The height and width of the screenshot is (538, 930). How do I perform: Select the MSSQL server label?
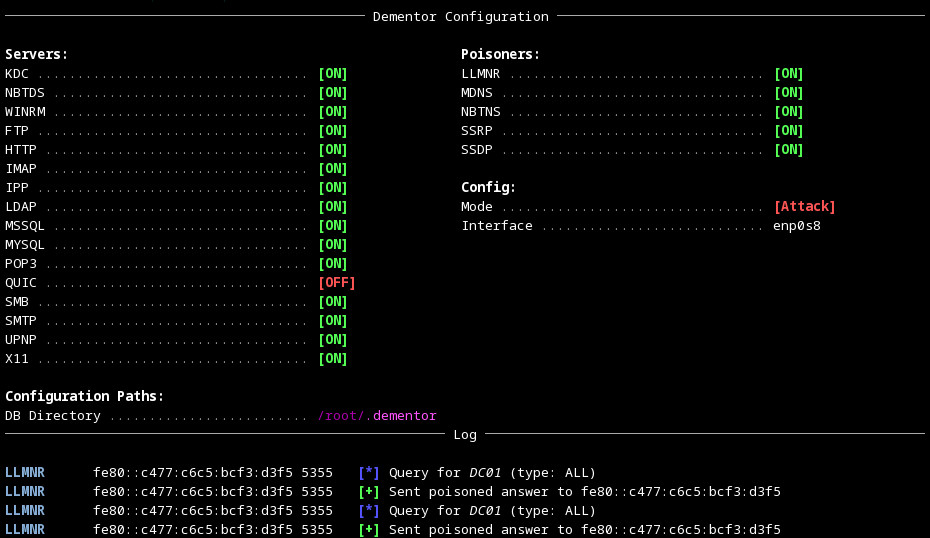pos(25,226)
